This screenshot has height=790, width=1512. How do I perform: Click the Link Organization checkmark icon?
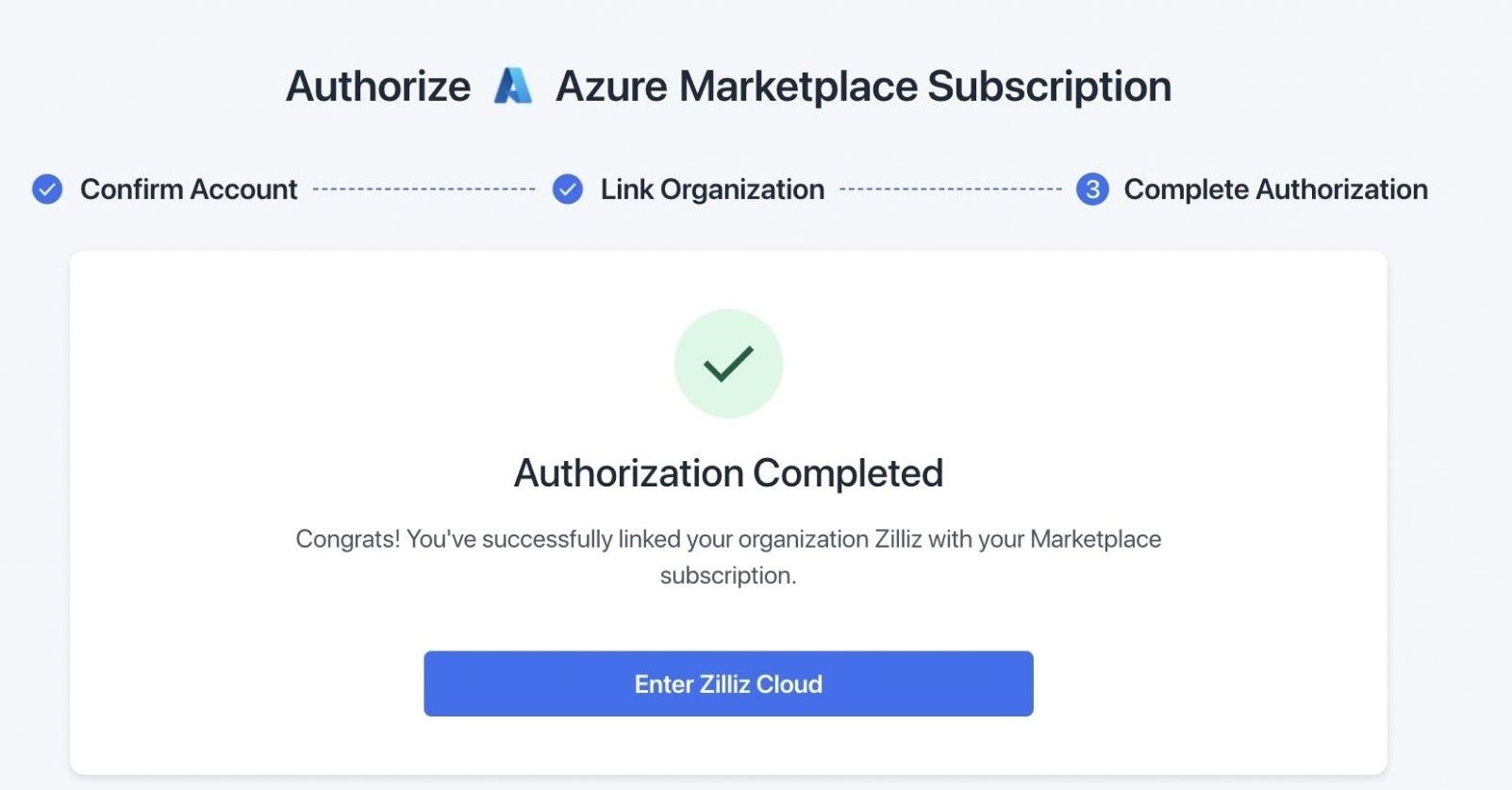point(568,189)
